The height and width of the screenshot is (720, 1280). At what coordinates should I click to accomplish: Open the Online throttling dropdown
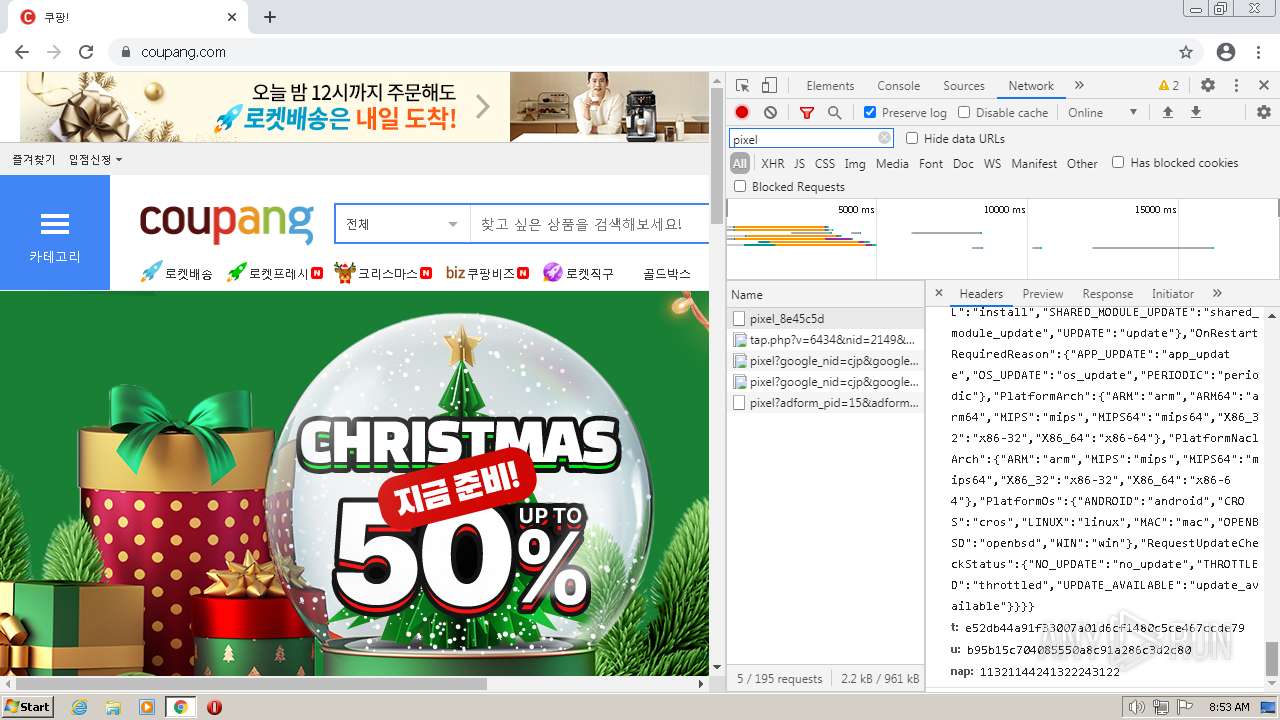pyautogui.click(x=1103, y=113)
